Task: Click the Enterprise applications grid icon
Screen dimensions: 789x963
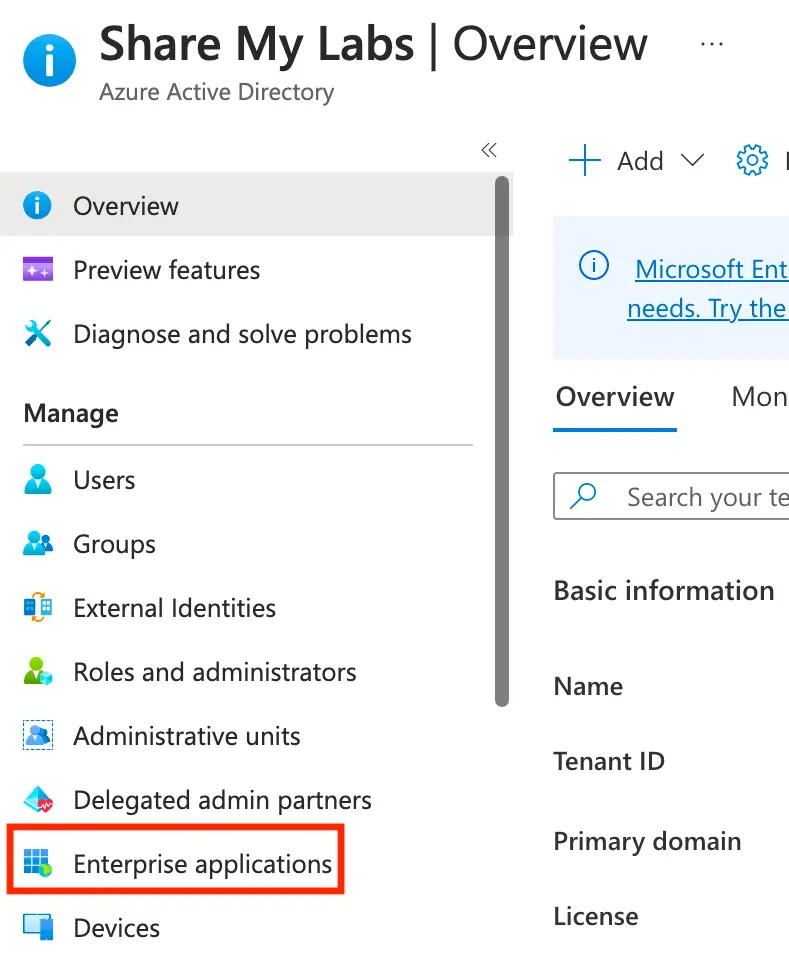Action: click(38, 864)
